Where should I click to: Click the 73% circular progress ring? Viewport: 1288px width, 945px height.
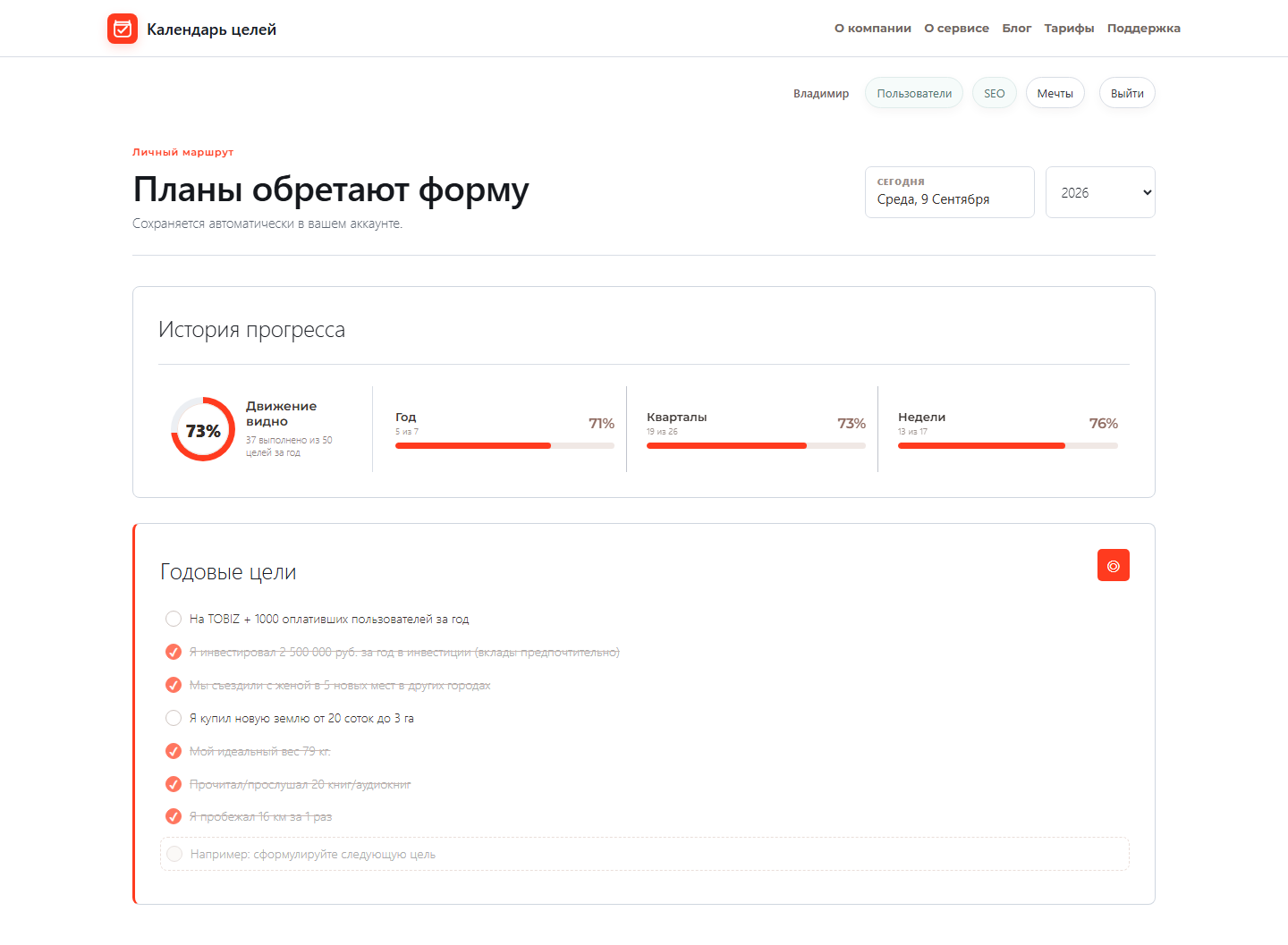(203, 429)
